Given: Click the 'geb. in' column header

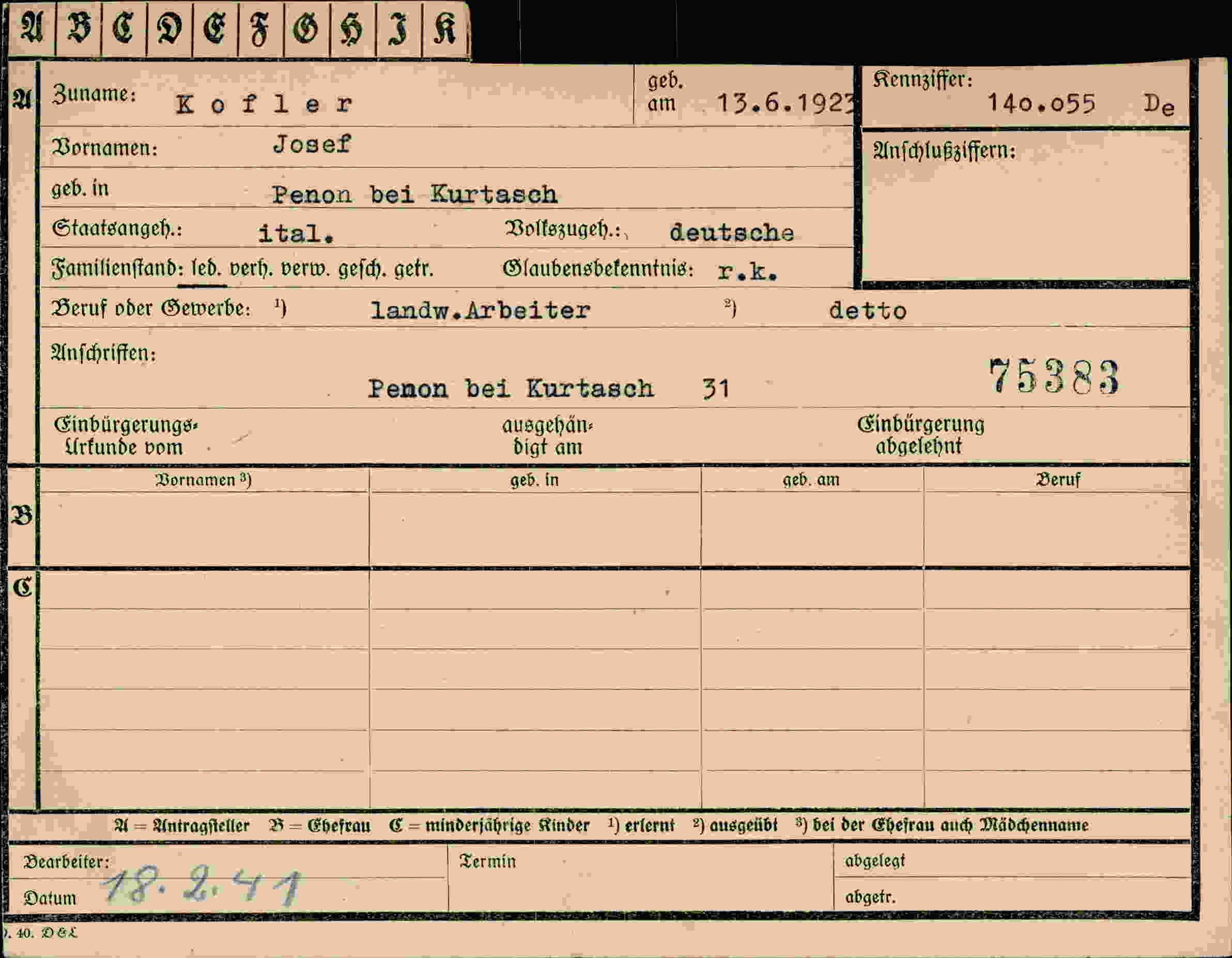Looking at the screenshot, I should [x=534, y=480].
